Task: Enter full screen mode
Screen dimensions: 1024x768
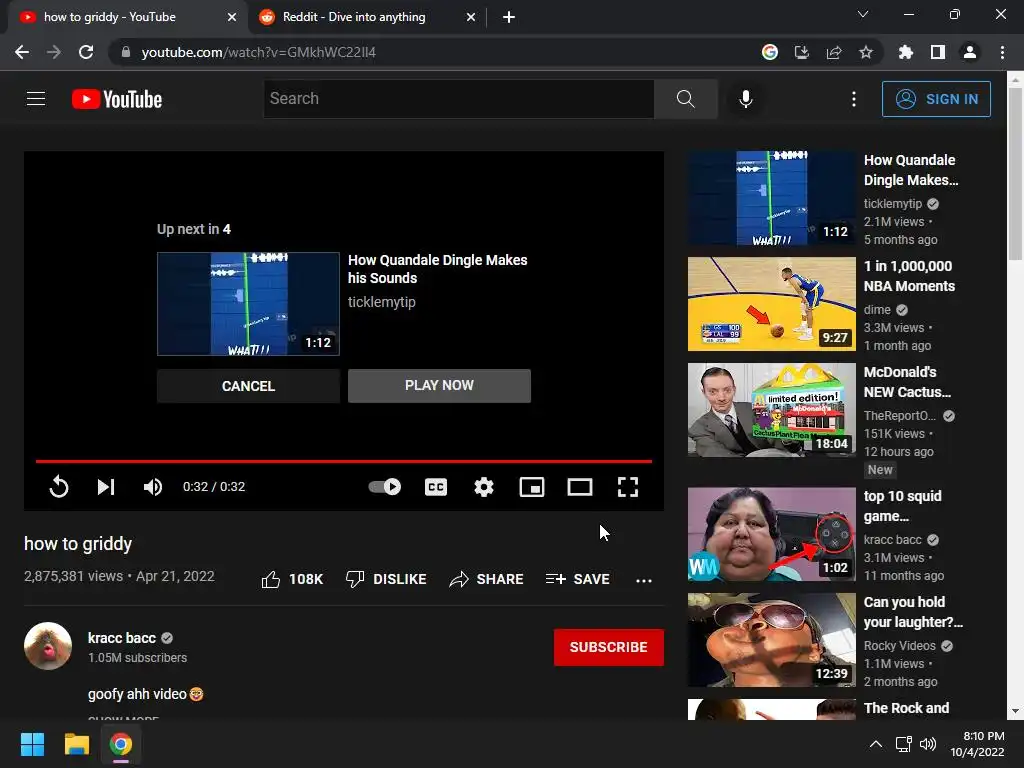Action: point(628,487)
